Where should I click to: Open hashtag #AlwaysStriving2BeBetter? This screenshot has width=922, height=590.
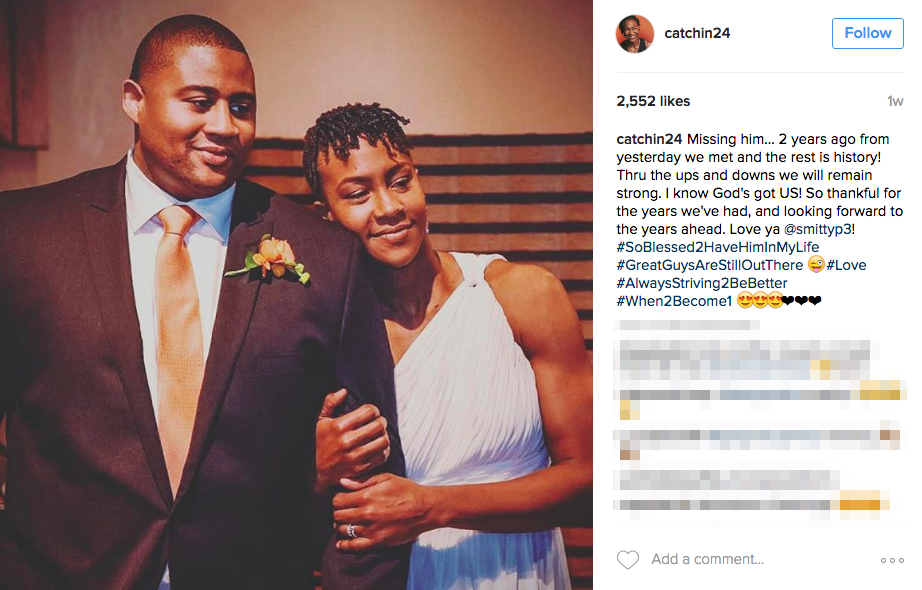[x=701, y=283]
